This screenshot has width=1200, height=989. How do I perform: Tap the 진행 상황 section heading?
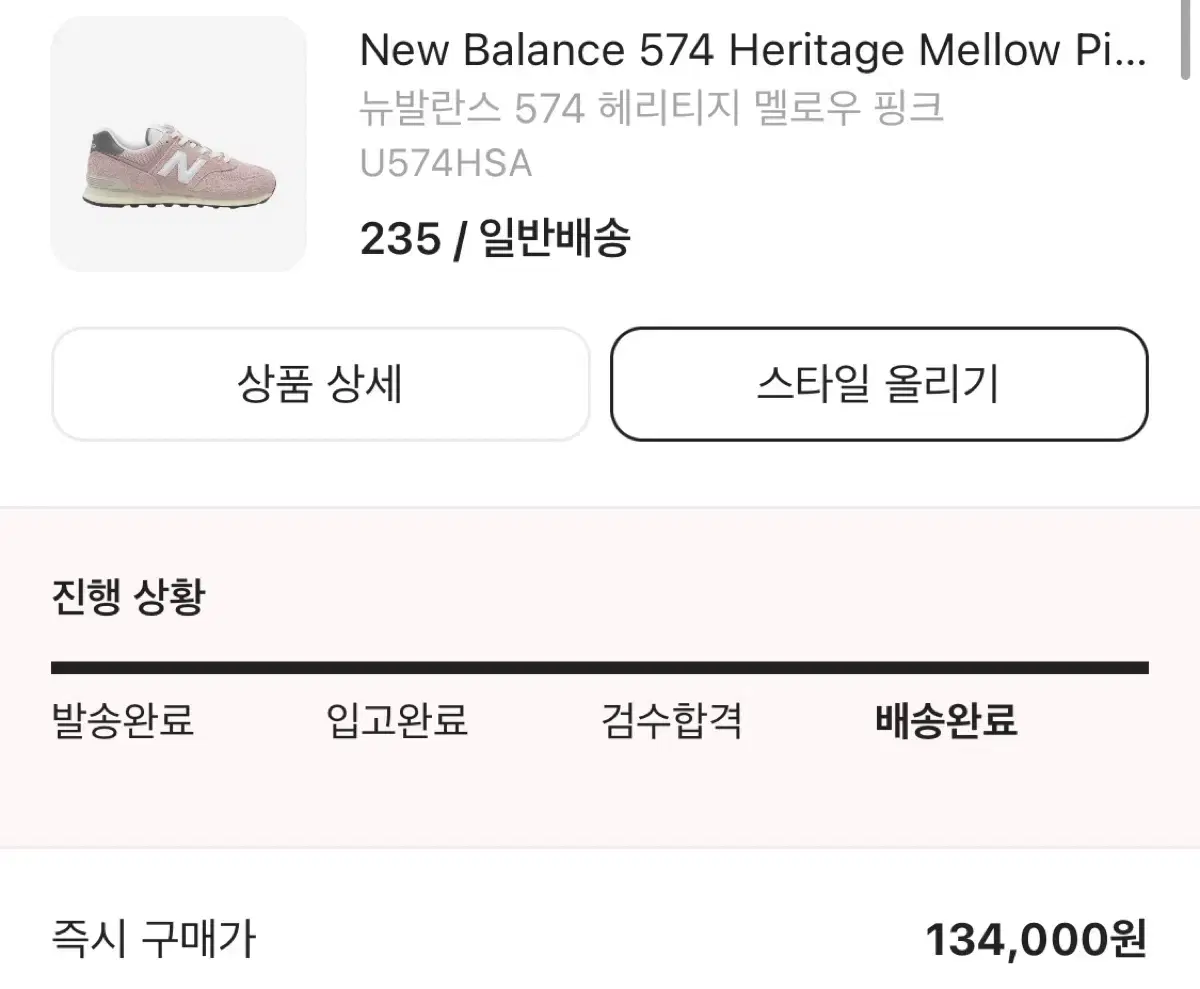click(128, 597)
